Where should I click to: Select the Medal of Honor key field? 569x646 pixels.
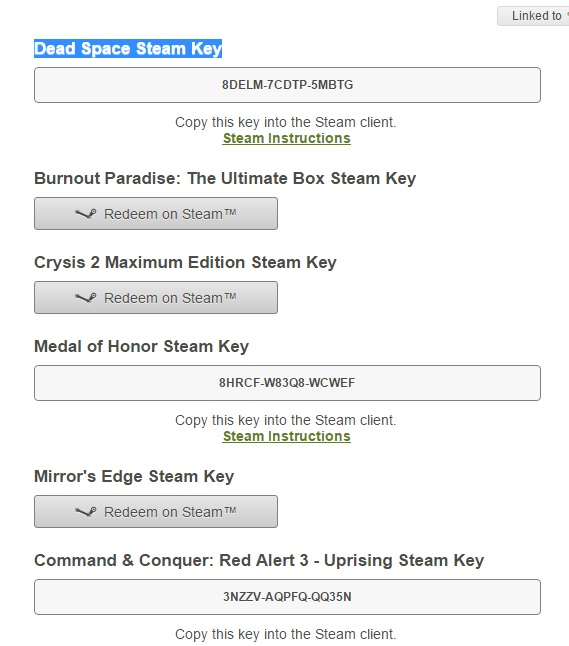coord(287,383)
